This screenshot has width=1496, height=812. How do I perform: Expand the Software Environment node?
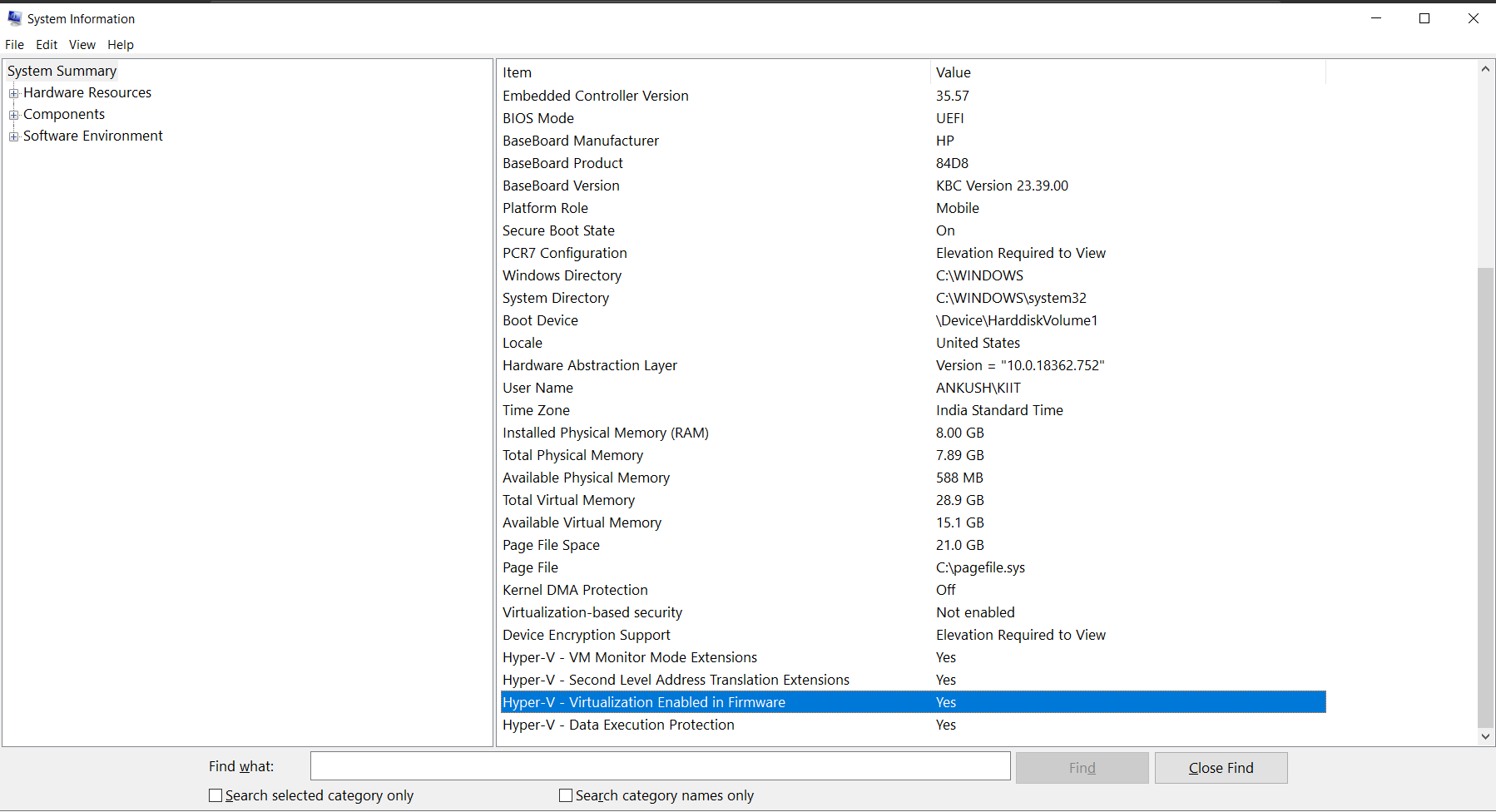[13, 136]
